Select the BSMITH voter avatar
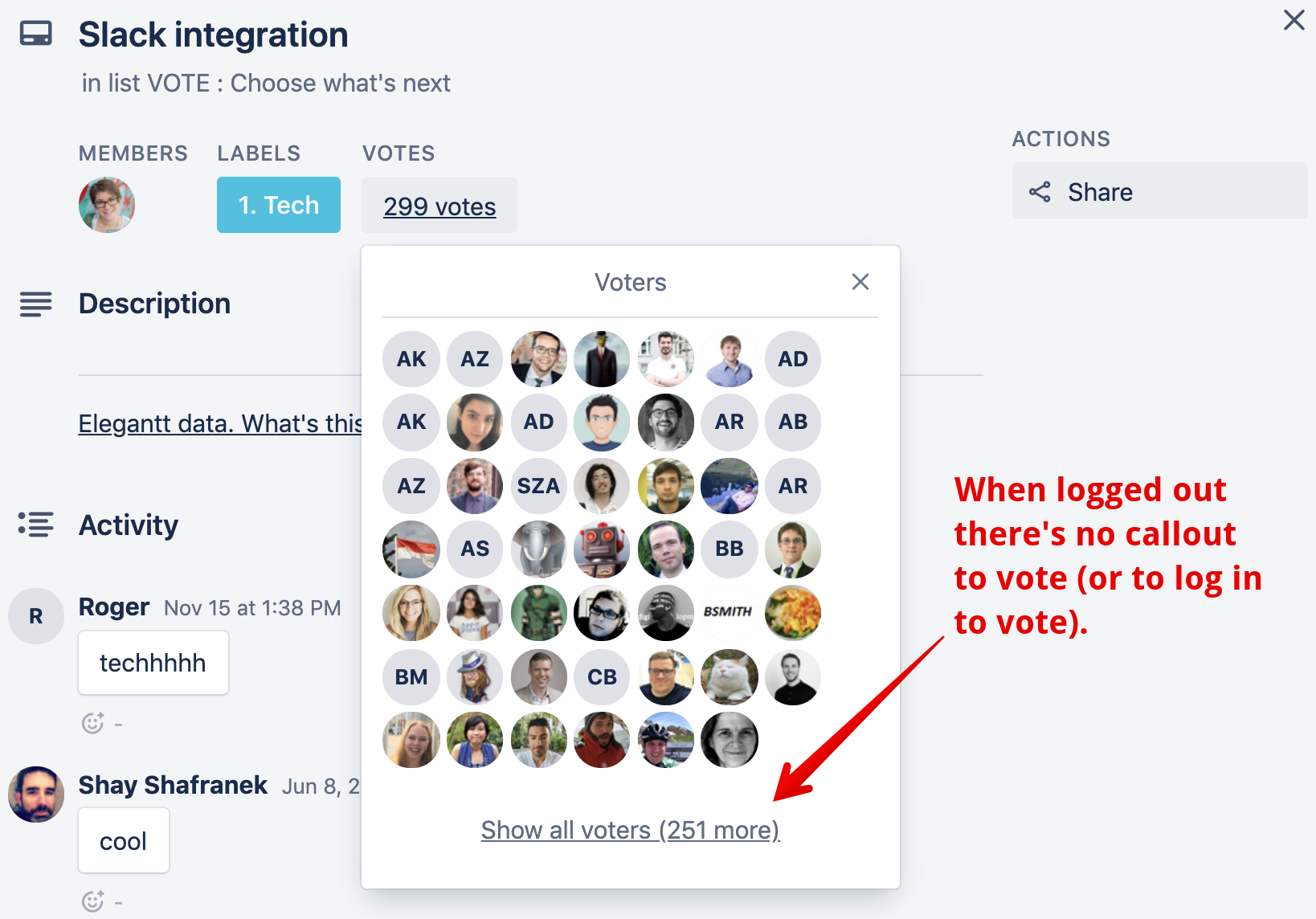The height and width of the screenshot is (919, 1316). click(x=729, y=612)
